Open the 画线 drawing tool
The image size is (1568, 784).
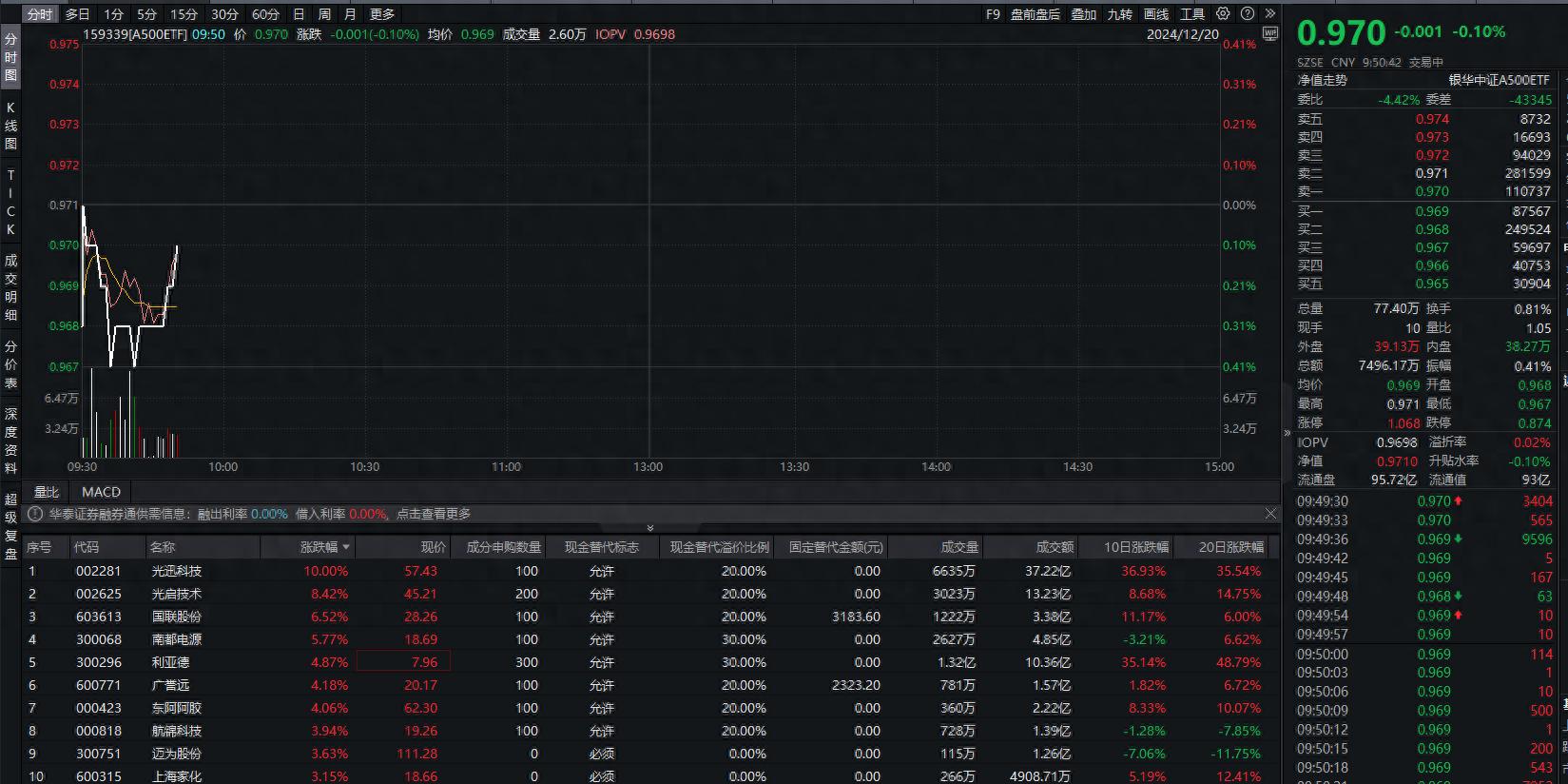coord(1156,14)
